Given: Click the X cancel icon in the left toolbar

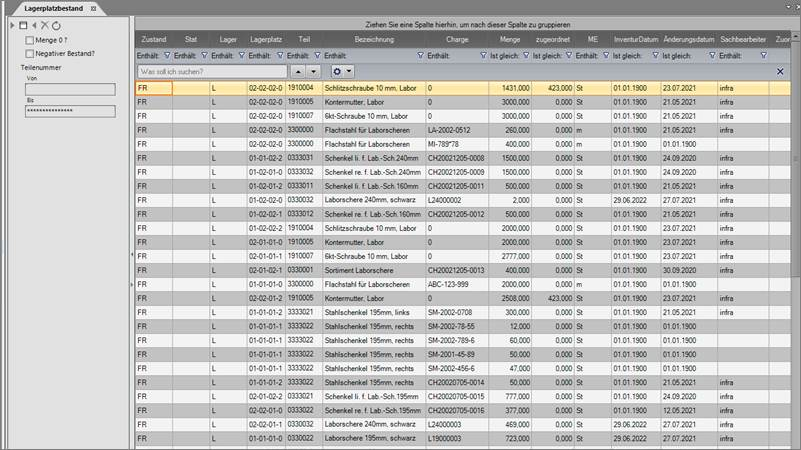Looking at the screenshot, I should [x=43, y=25].
